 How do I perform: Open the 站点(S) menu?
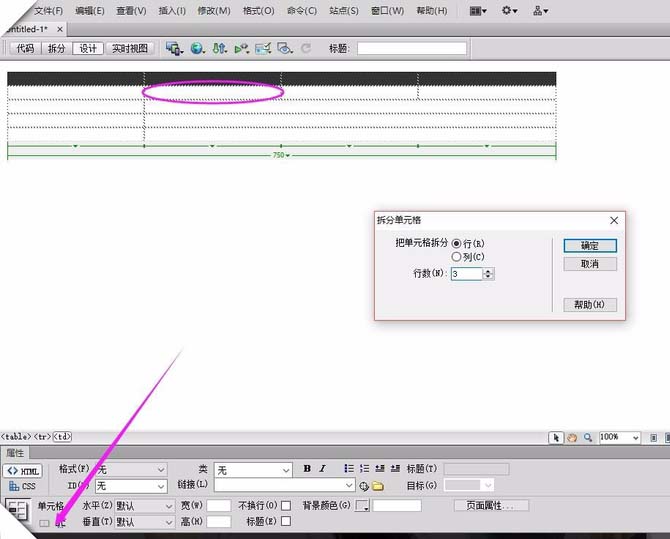344,11
